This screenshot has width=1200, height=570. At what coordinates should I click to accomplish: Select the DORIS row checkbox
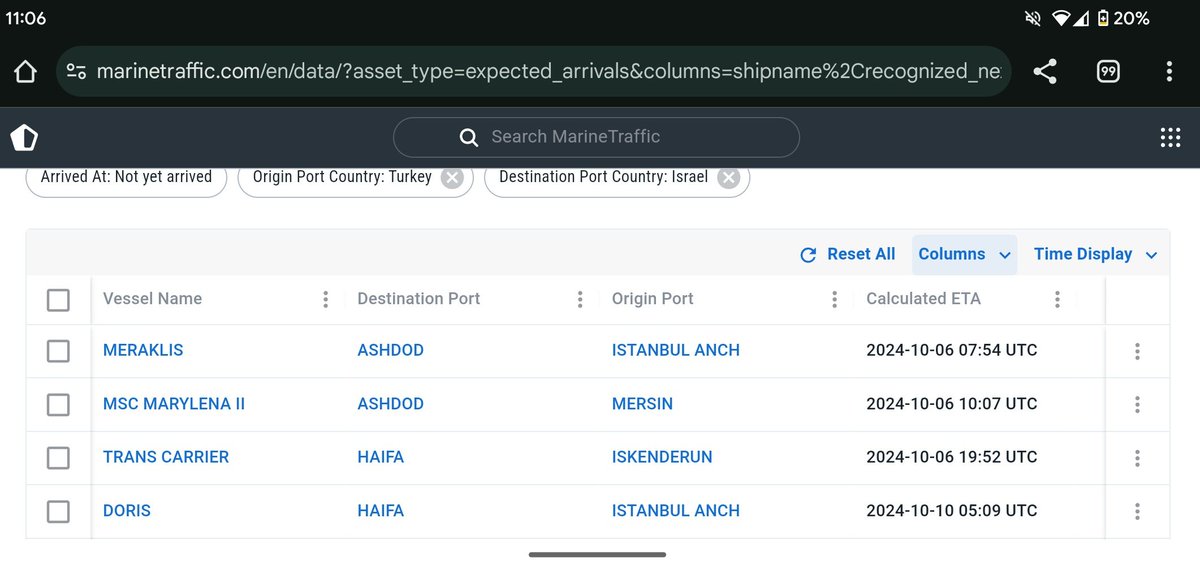58,511
